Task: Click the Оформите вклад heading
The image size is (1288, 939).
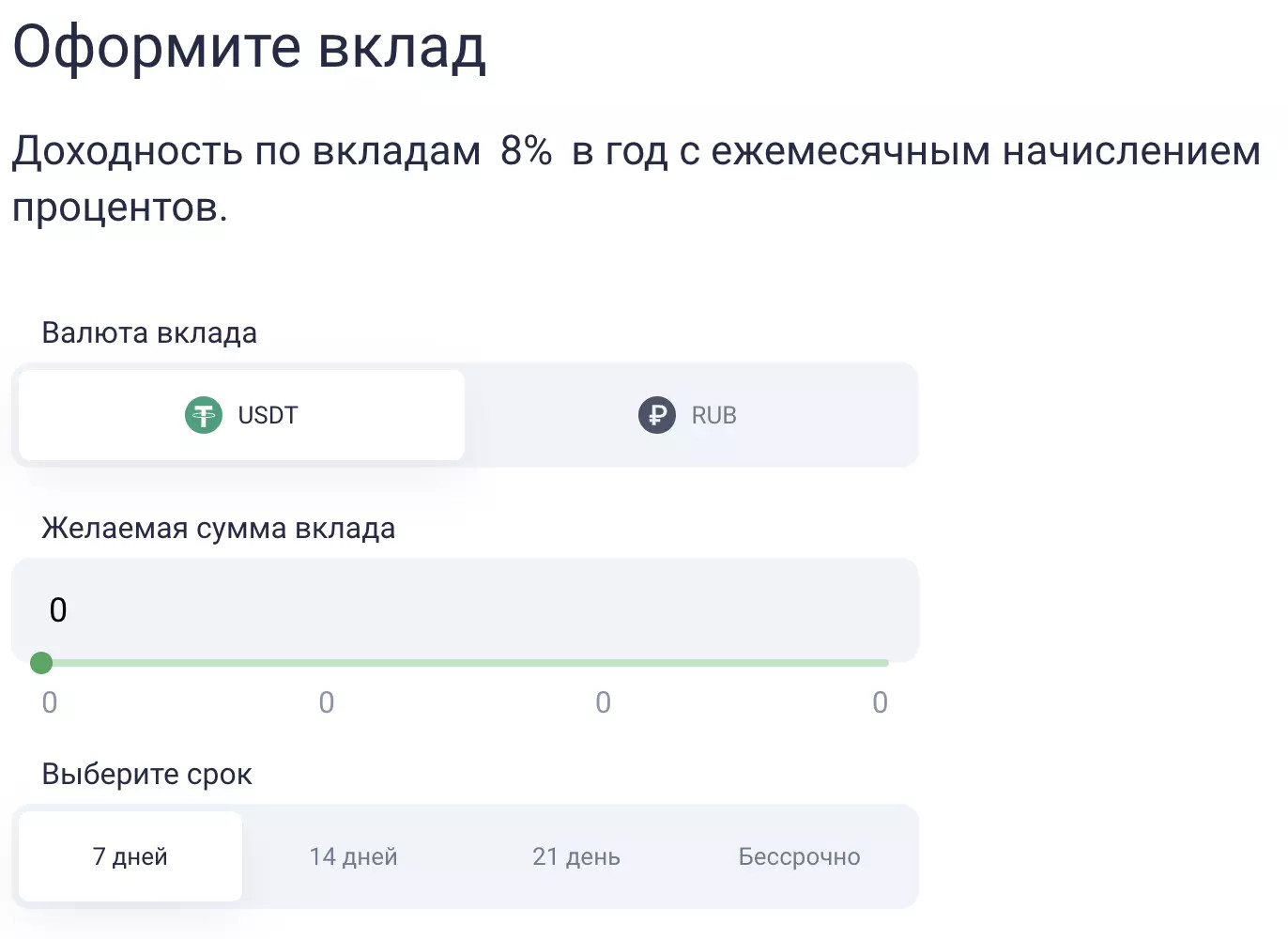Action: pyautogui.click(x=250, y=47)
